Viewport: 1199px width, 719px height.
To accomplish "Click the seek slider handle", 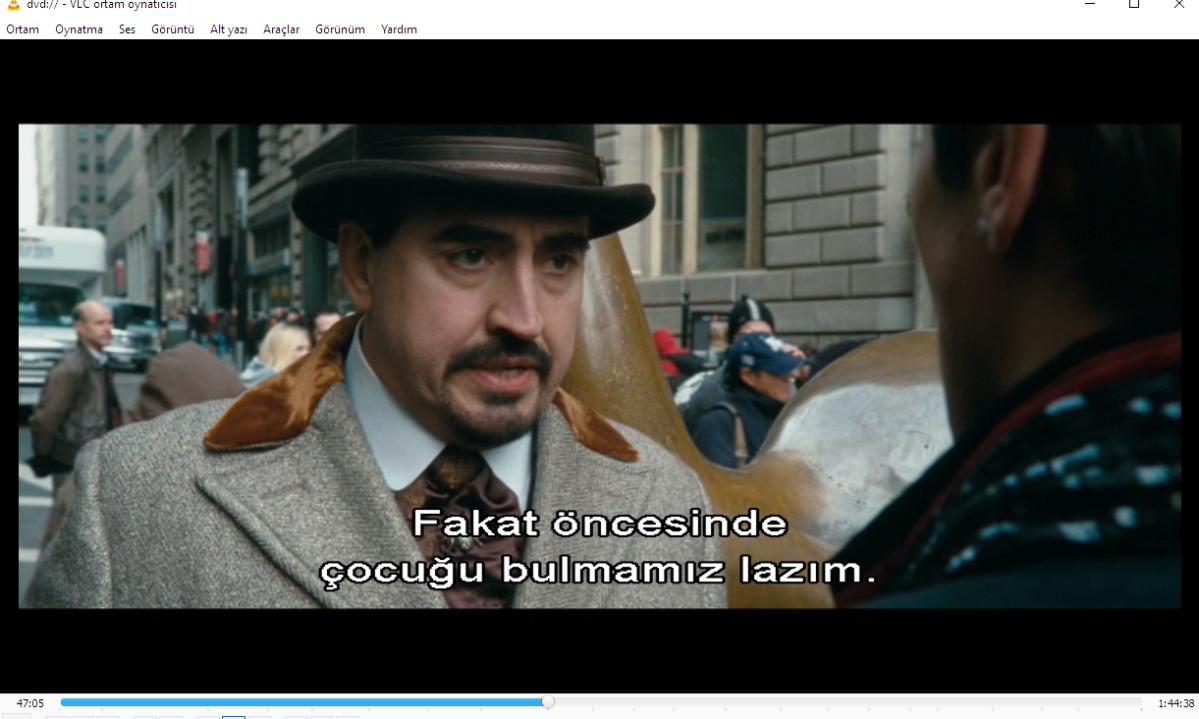I will (x=548, y=701).
